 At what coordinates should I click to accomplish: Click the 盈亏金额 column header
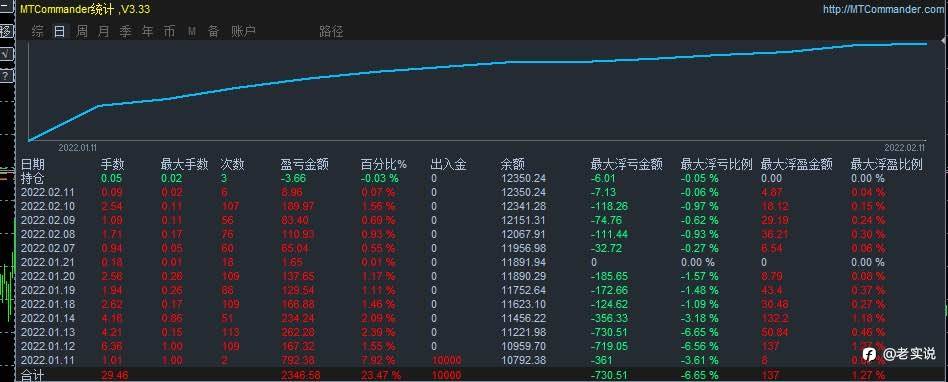pos(304,164)
